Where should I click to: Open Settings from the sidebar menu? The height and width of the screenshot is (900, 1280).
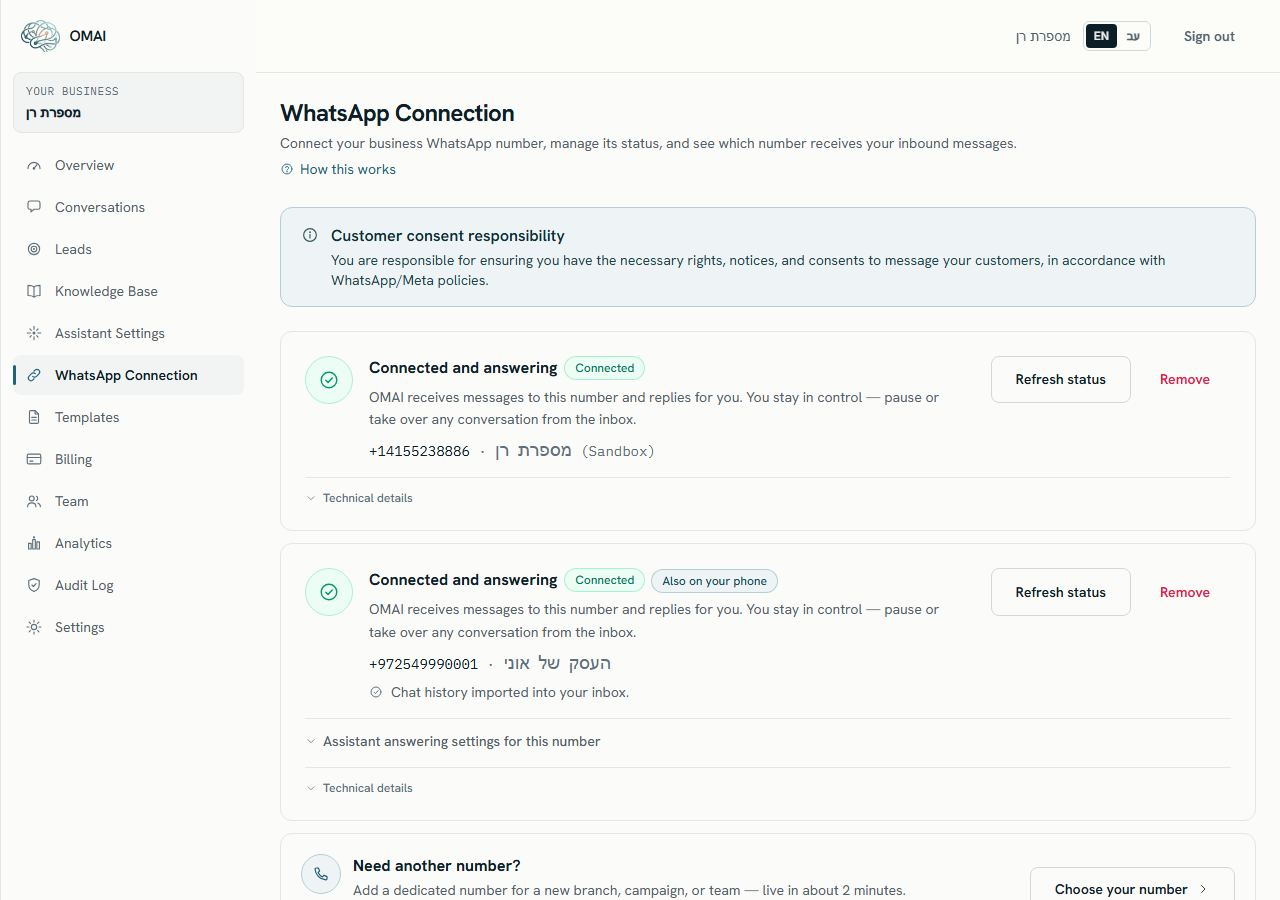[x=128, y=628]
